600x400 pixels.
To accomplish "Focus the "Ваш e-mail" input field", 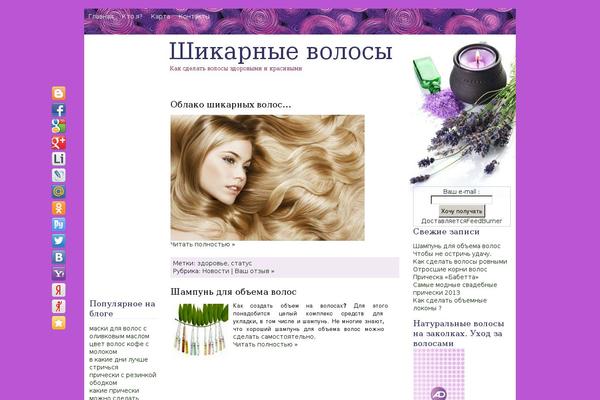I will tap(461, 200).
